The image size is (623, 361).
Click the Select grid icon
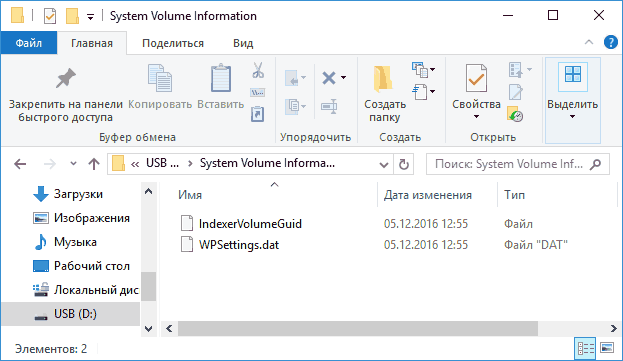[573, 74]
